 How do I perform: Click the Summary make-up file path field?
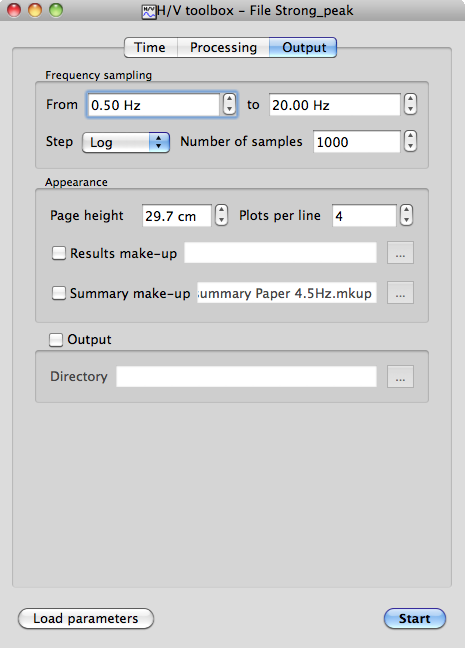[x=287, y=293]
